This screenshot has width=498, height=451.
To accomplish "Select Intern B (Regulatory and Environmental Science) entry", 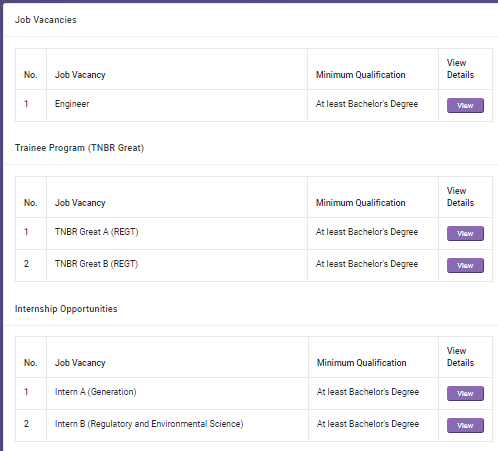I will 149,424.
